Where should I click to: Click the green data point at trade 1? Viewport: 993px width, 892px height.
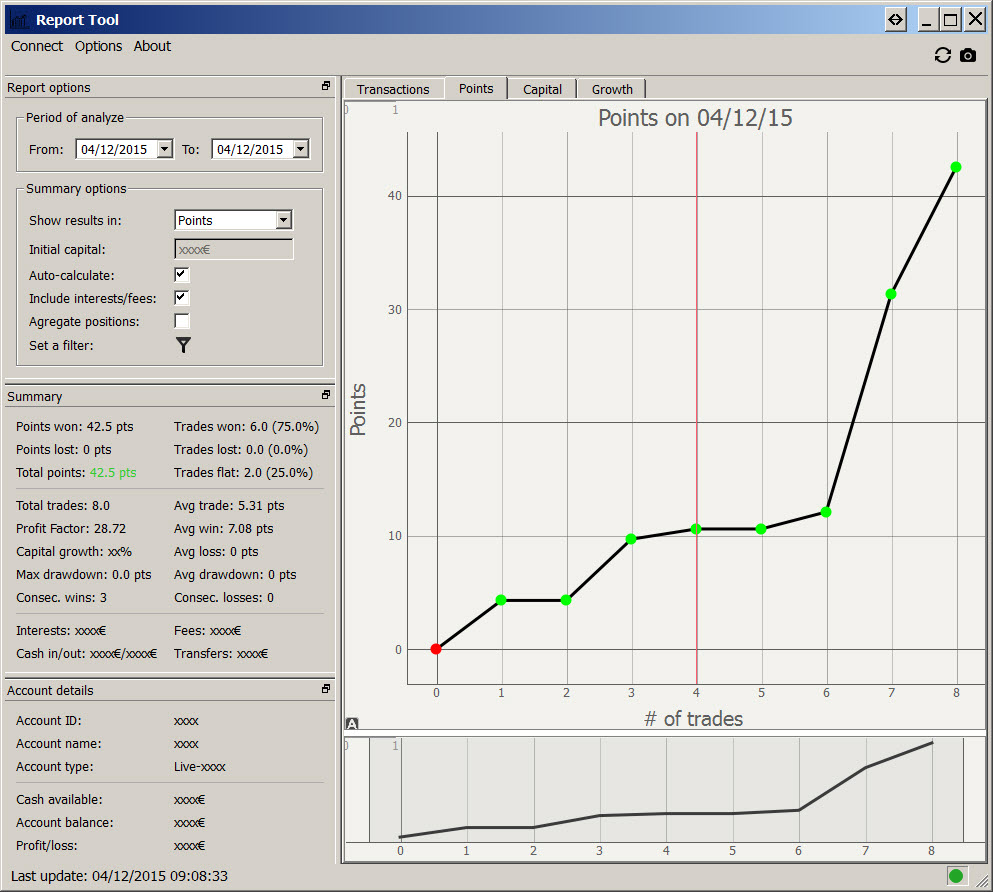[x=501, y=600]
